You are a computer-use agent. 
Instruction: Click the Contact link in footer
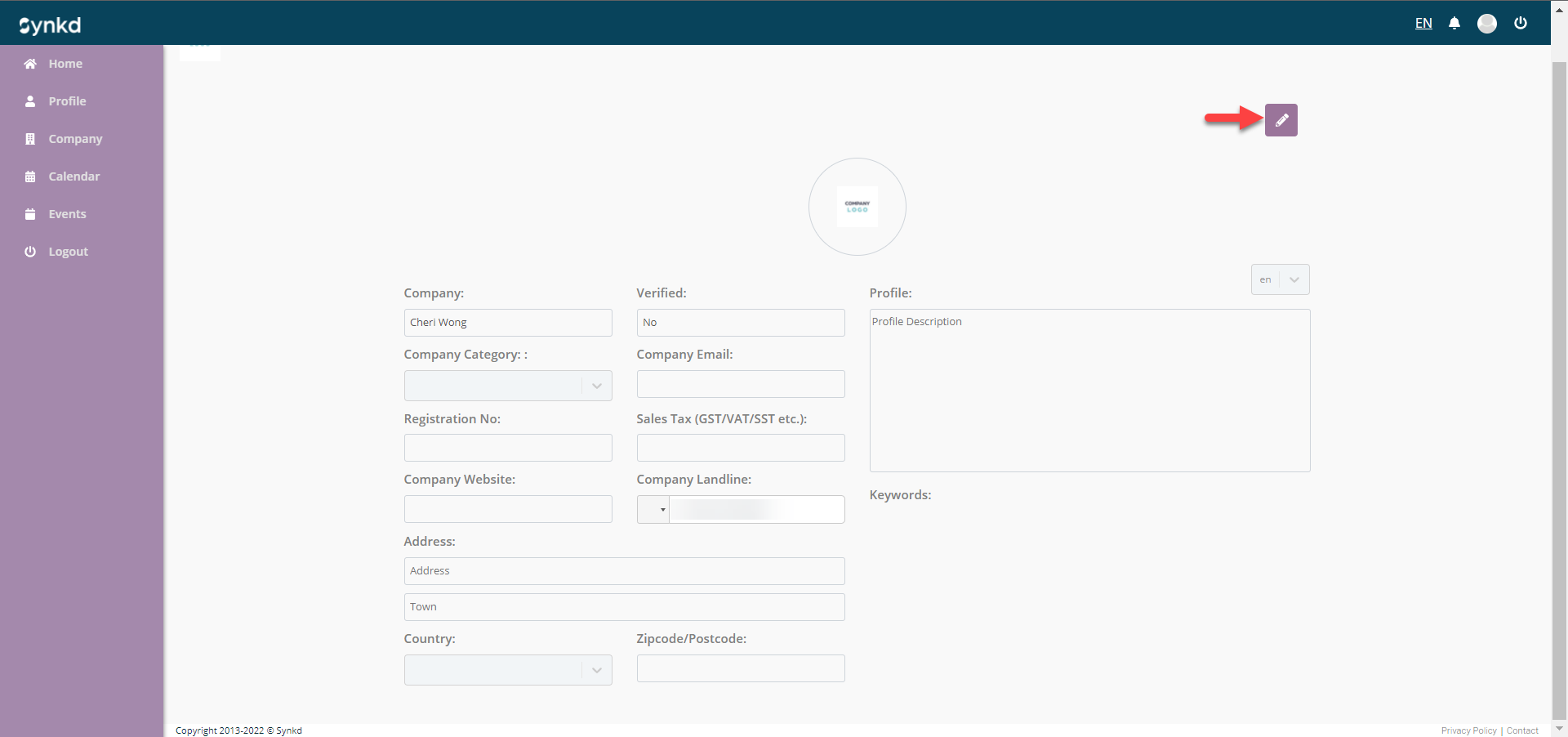tap(1522, 730)
